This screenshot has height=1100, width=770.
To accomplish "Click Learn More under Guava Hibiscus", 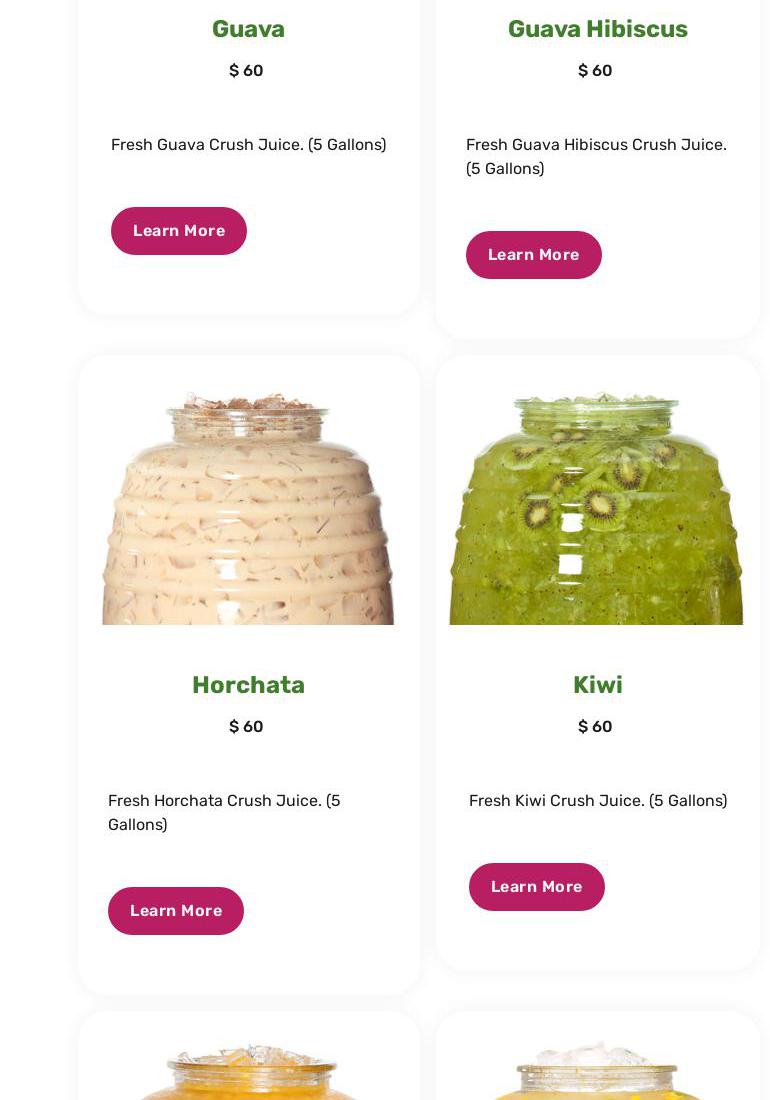I will [534, 255].
